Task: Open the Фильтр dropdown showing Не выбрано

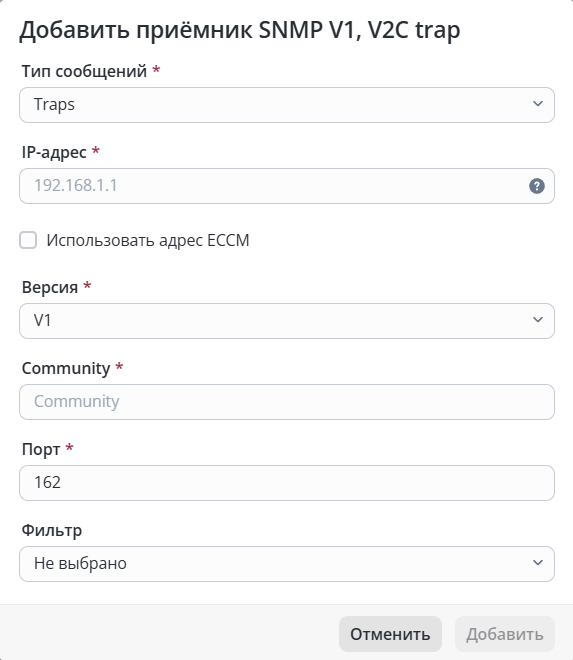Action: 287,564
